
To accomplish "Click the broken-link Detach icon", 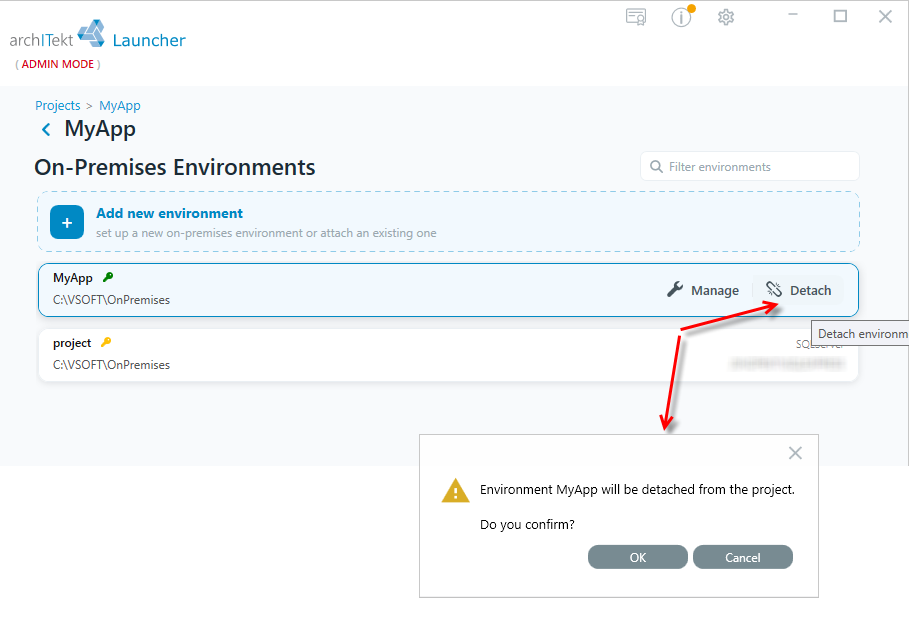I will (774, 289).
